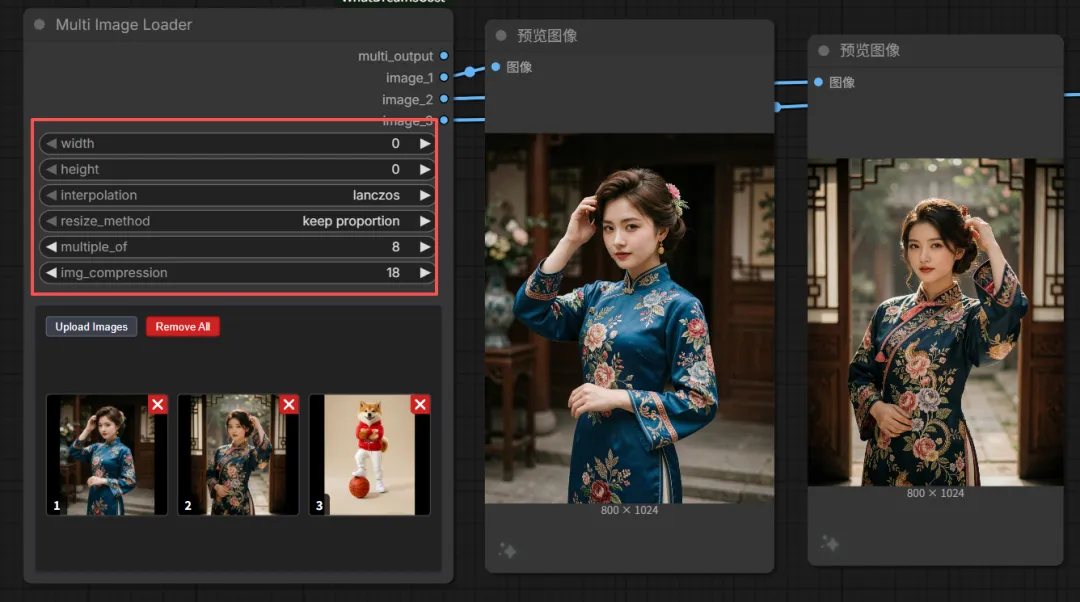
Task: Select thumbnail 3 of the Shiba dog
Action: [370, 455]
